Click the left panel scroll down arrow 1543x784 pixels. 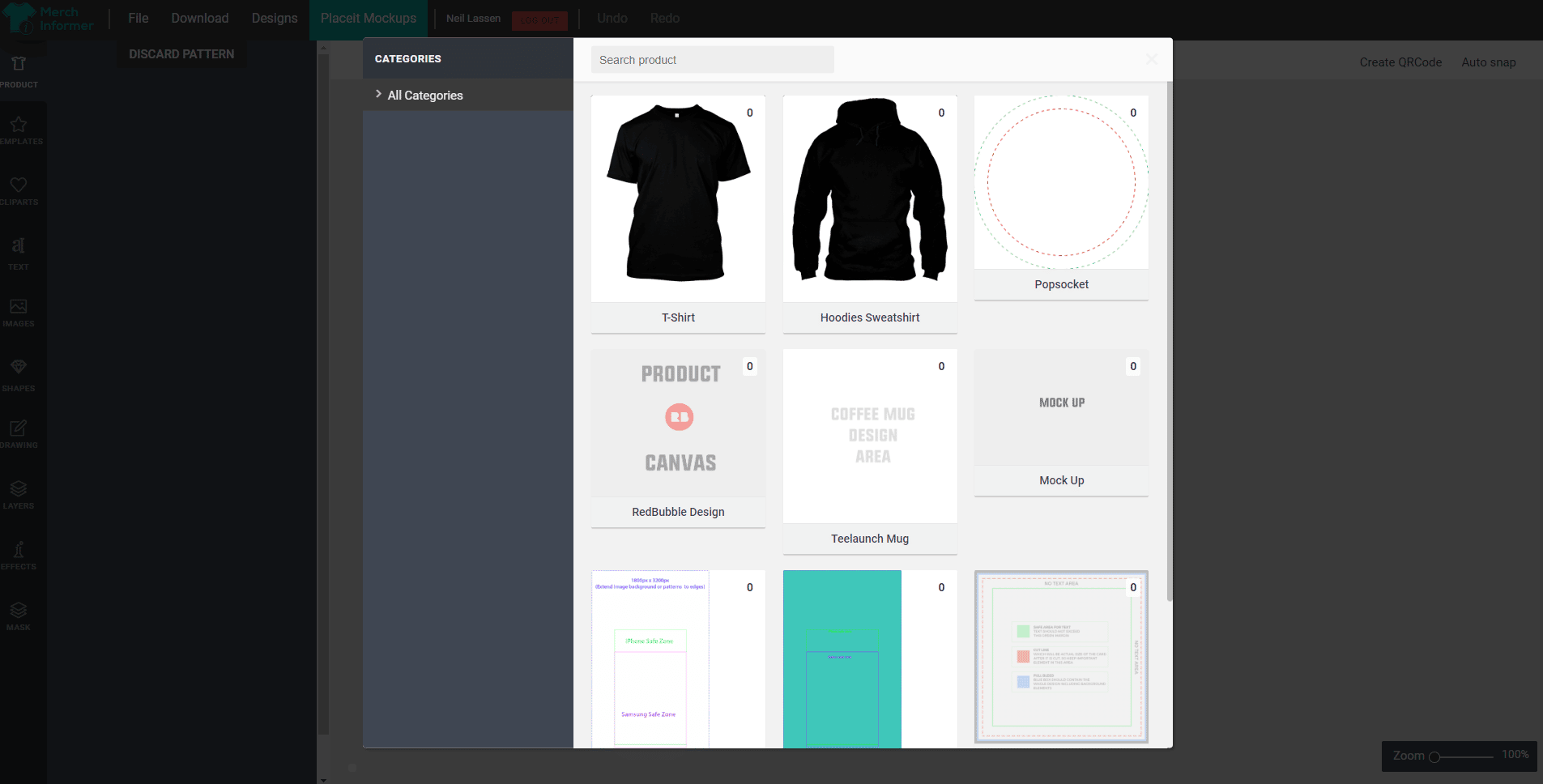pos(323,779)
